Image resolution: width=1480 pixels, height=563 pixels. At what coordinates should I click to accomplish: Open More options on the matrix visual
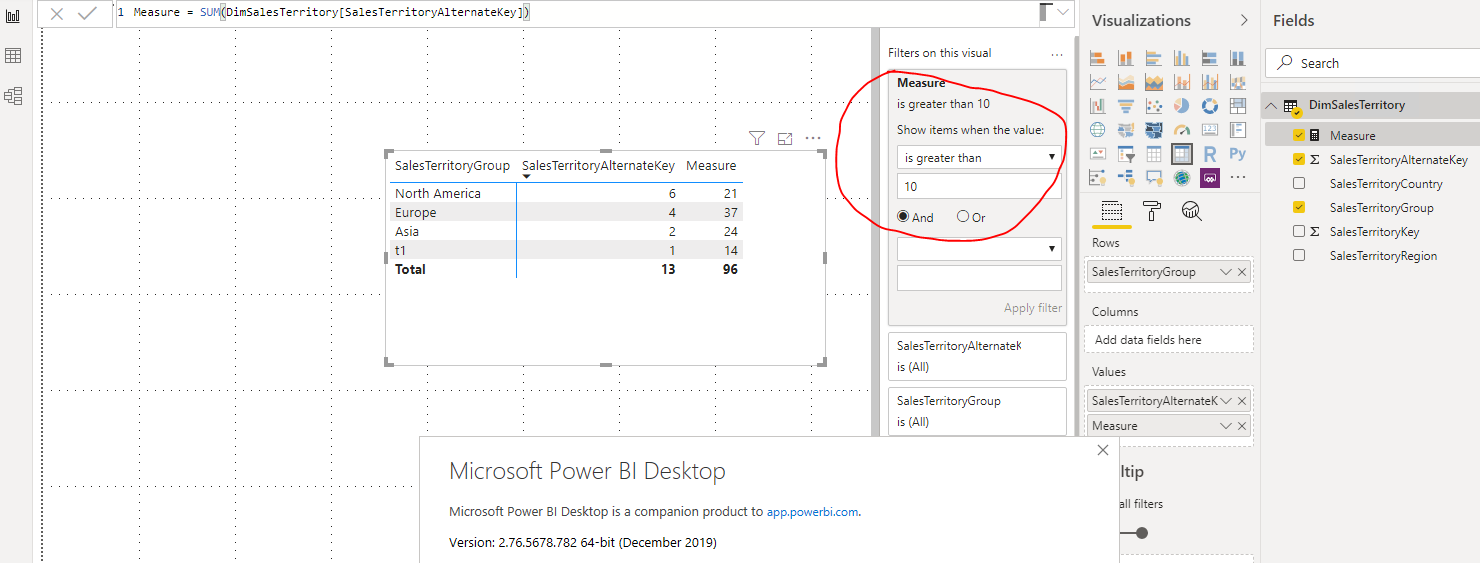point(813,138)
